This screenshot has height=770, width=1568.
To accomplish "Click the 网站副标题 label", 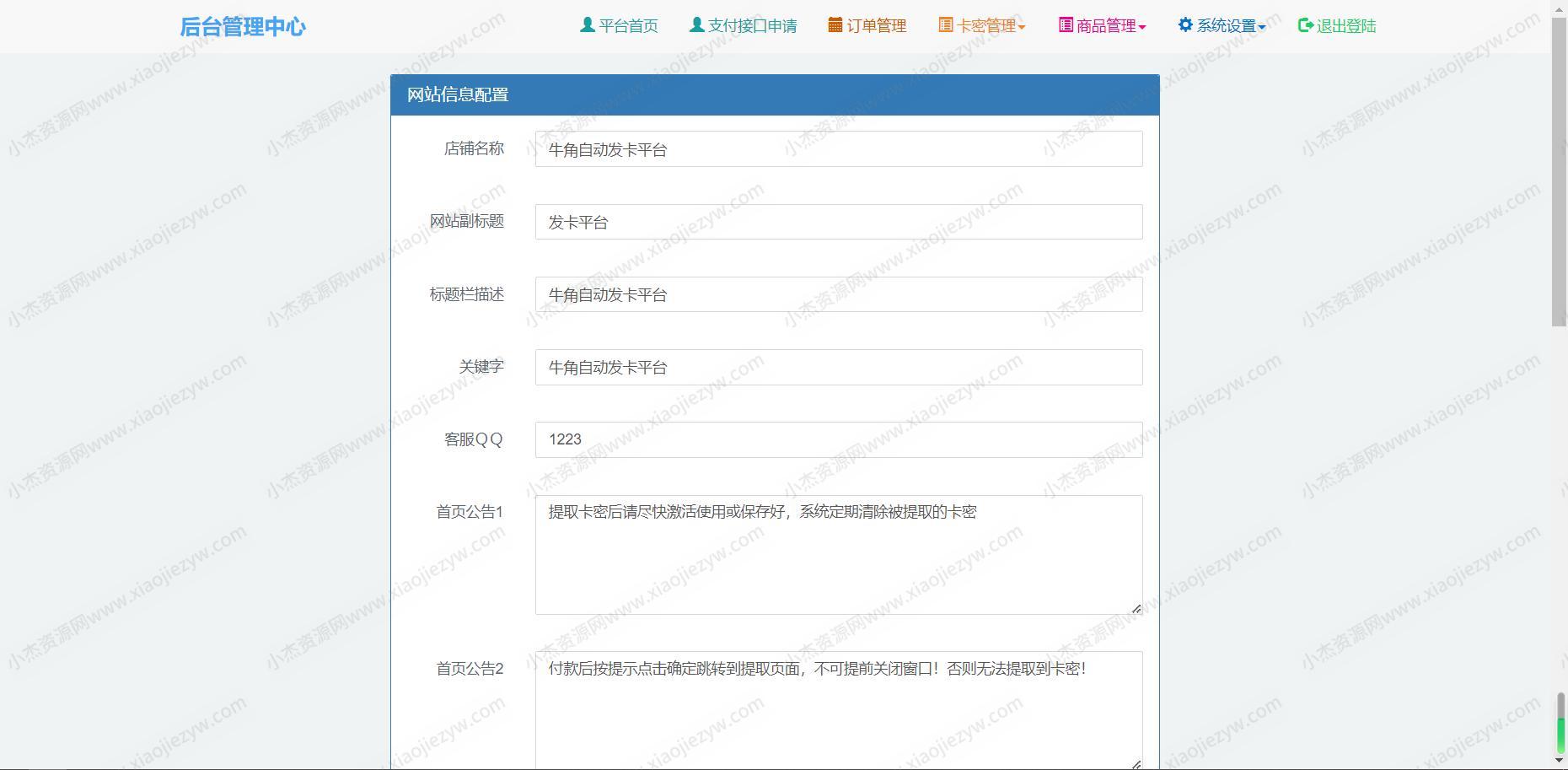I will (x=467, y=221).
